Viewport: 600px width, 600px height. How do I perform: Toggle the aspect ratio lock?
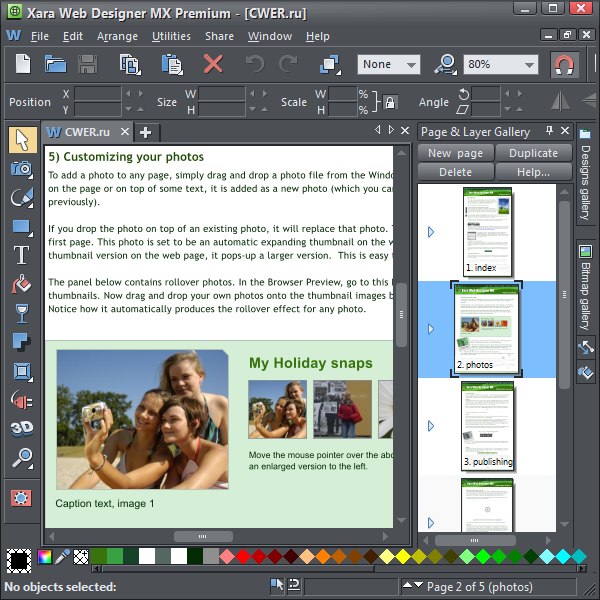coord(390,102)
